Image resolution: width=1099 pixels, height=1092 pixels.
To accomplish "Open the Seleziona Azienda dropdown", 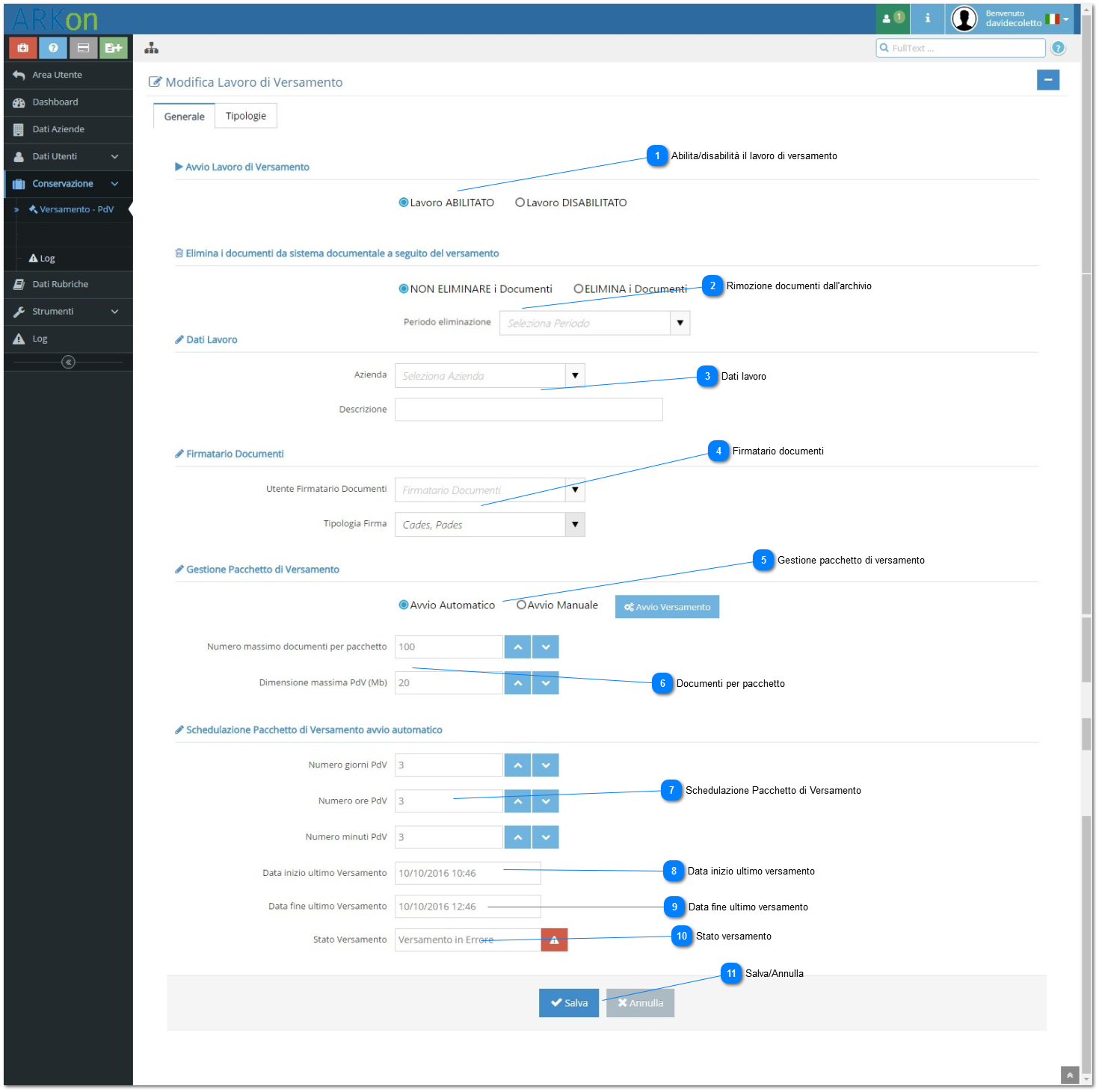I will (x=490, y=375).
